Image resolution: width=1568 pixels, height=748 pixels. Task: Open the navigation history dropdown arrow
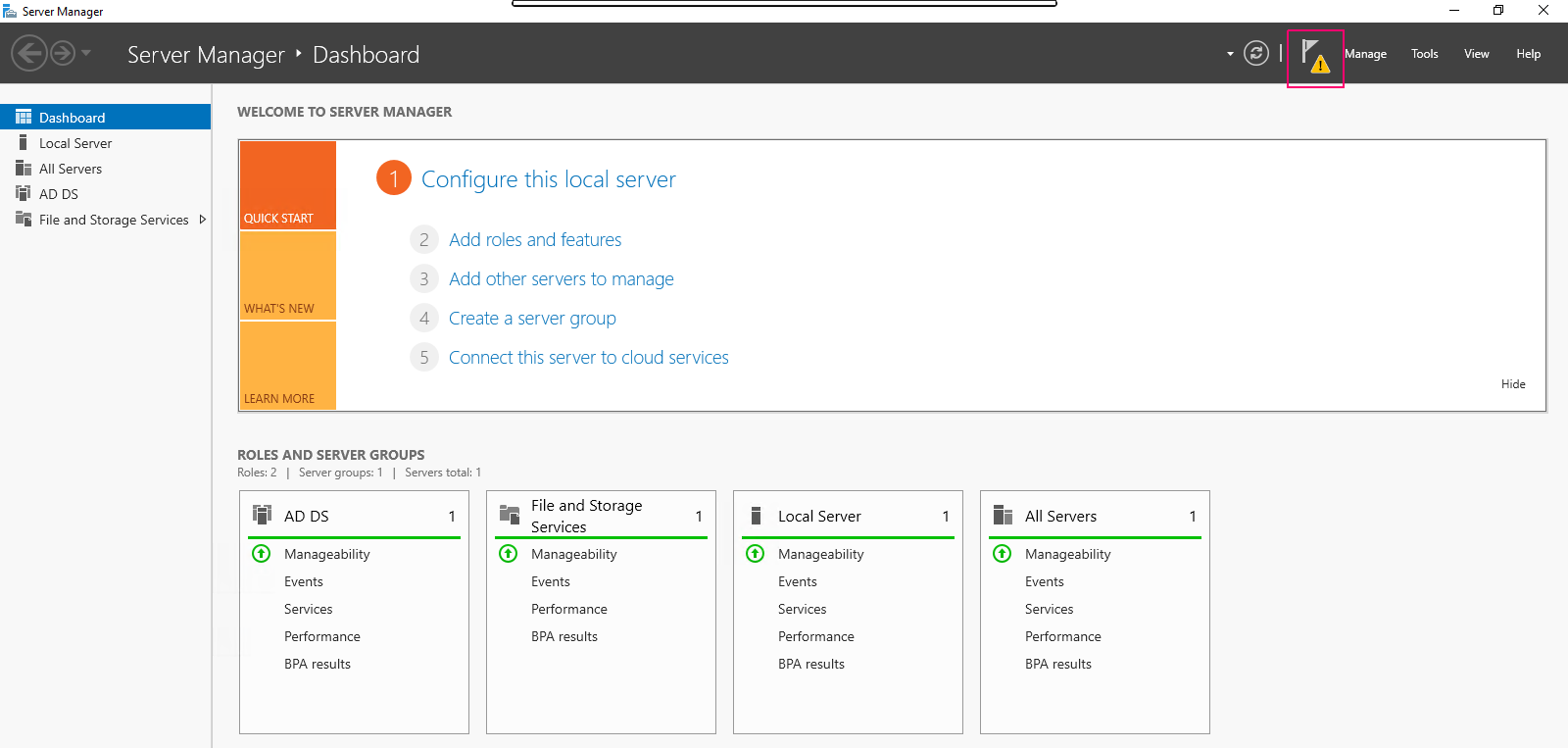tap(86, 53)
